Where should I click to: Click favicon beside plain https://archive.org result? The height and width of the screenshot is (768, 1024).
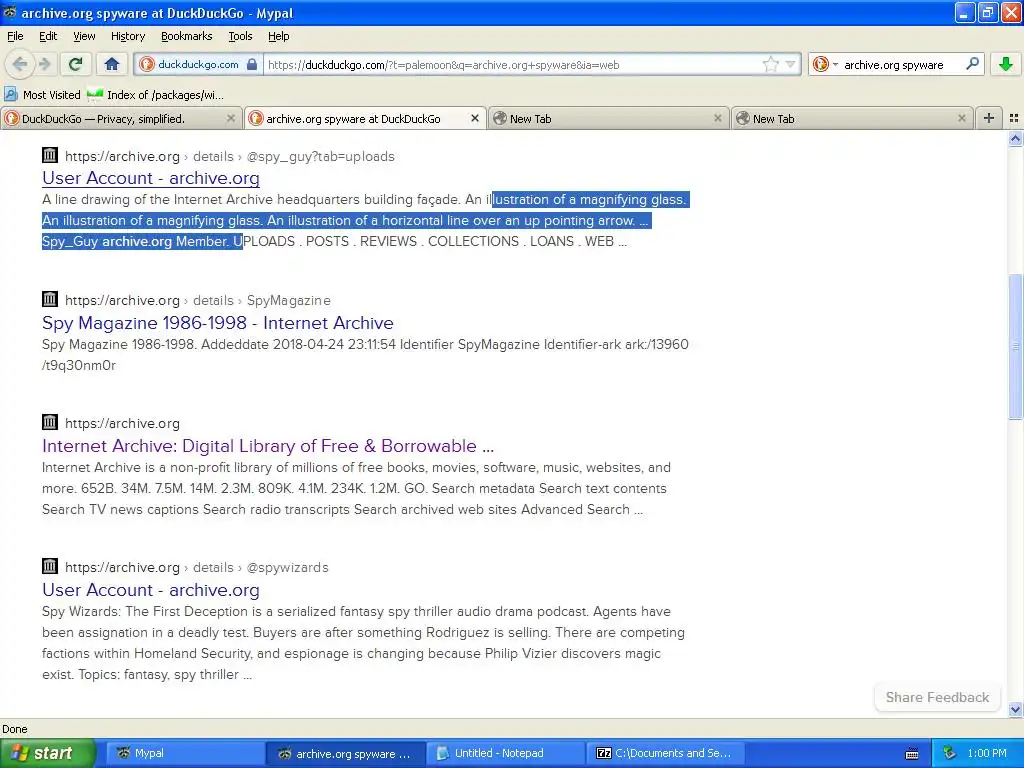coord(50,422)
